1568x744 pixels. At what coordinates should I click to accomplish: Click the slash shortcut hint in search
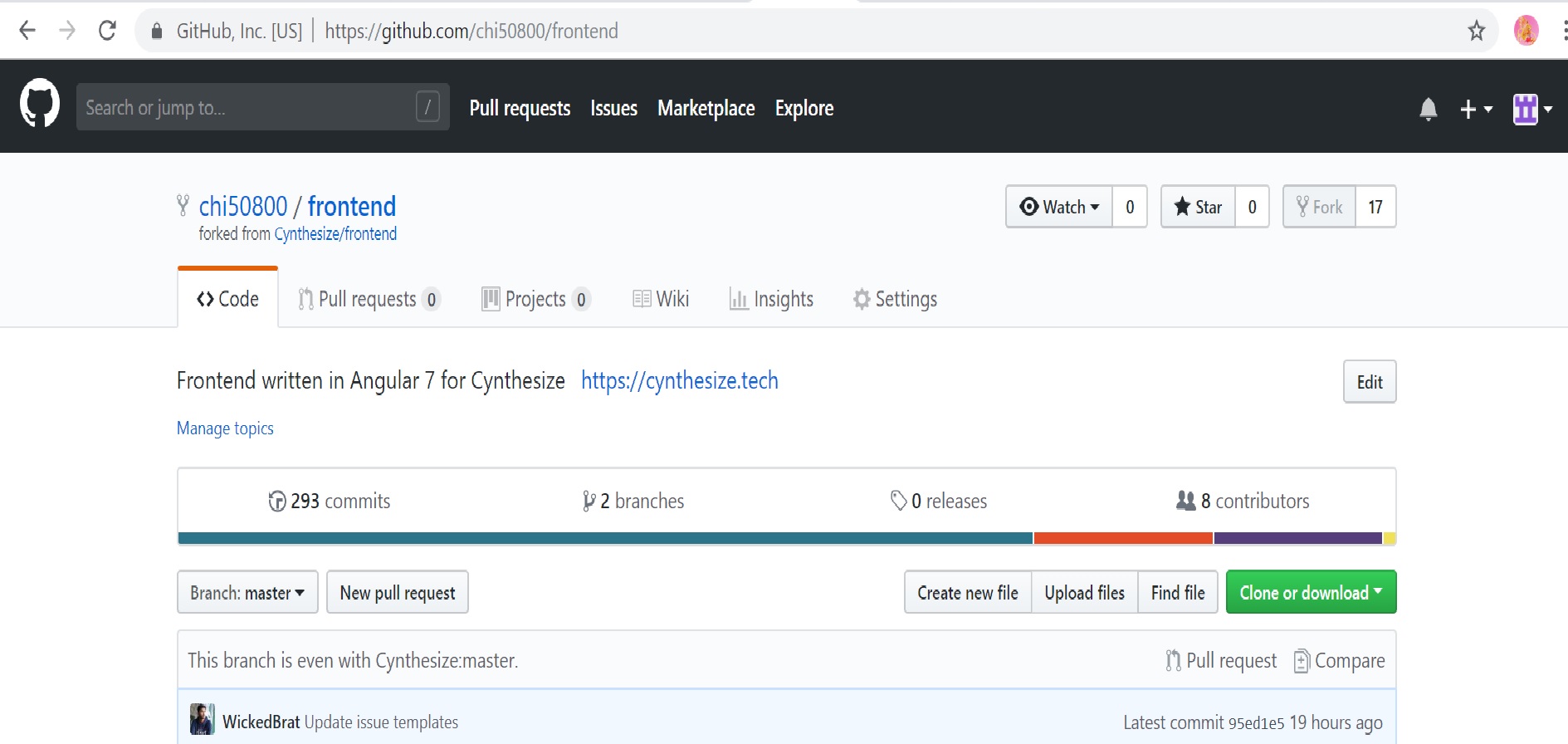(x=427, y=106)
